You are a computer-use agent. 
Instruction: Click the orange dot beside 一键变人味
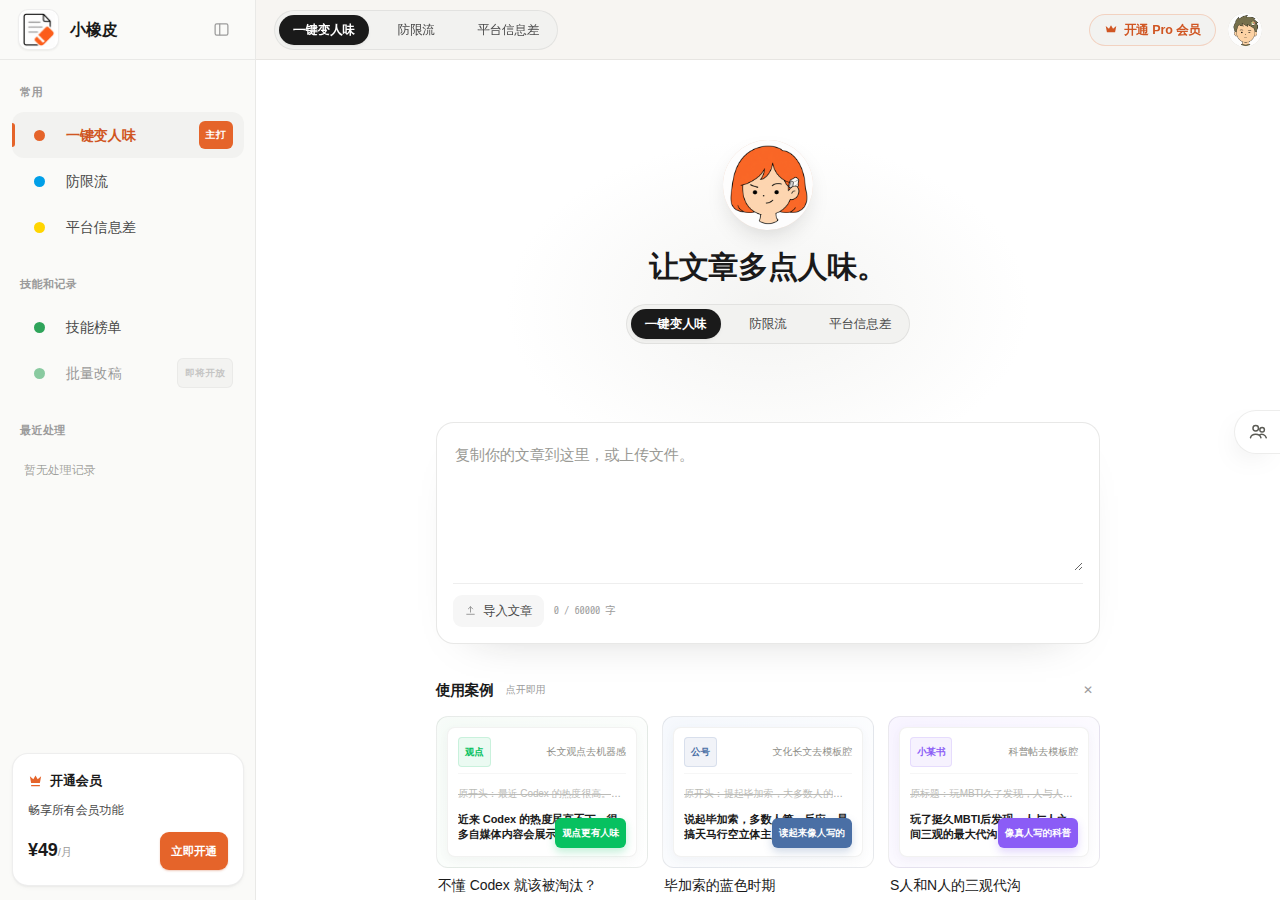coord(40,135)
